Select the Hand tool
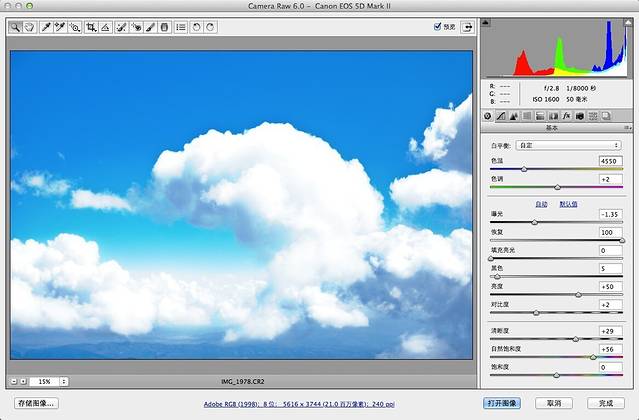639x420 pixels. pos(29,28)
